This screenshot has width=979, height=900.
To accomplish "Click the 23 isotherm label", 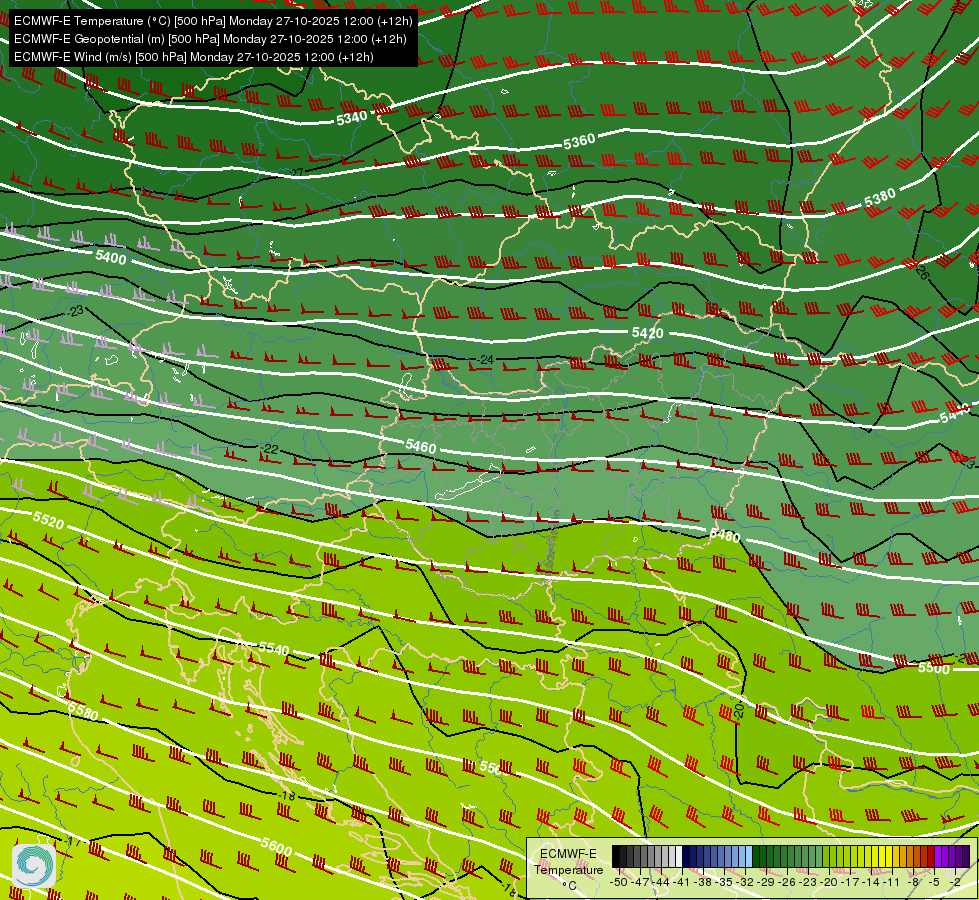I will tap(77, 310).
